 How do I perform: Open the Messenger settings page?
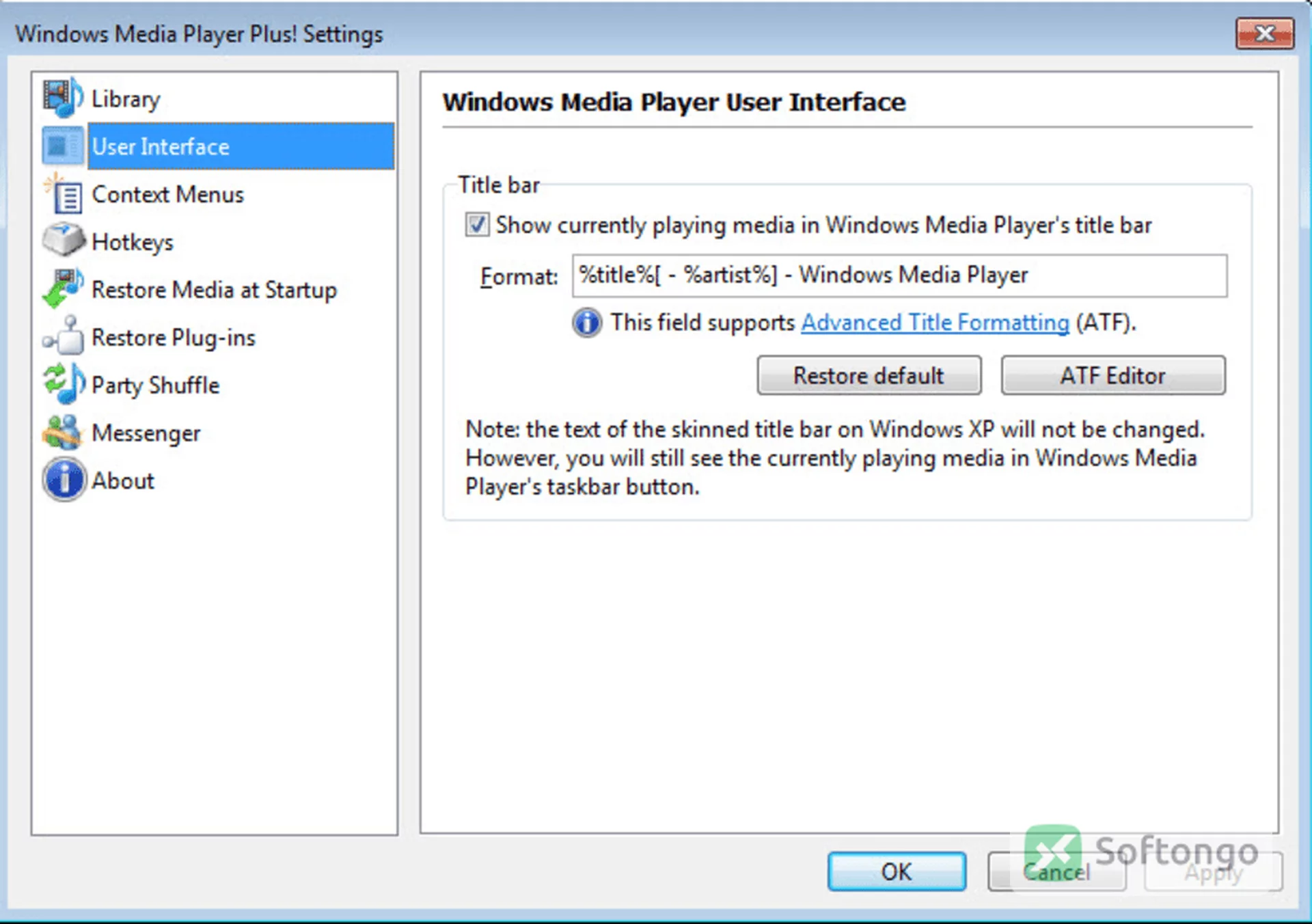146,433
